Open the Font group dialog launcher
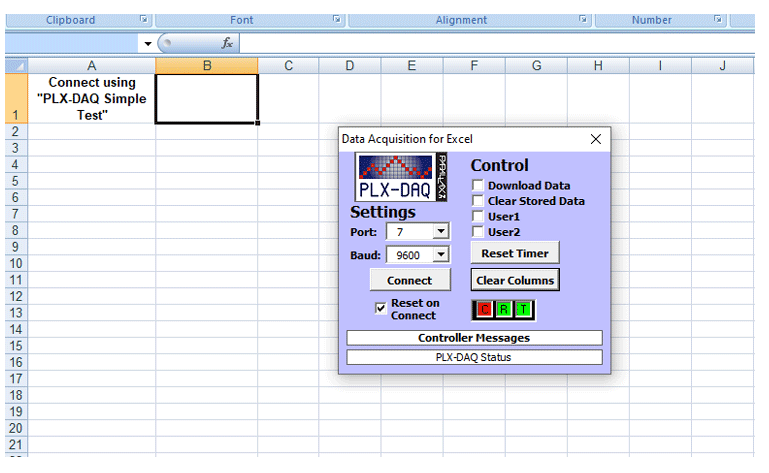Viewport: 769px width, 473px height. pos(337,19)
